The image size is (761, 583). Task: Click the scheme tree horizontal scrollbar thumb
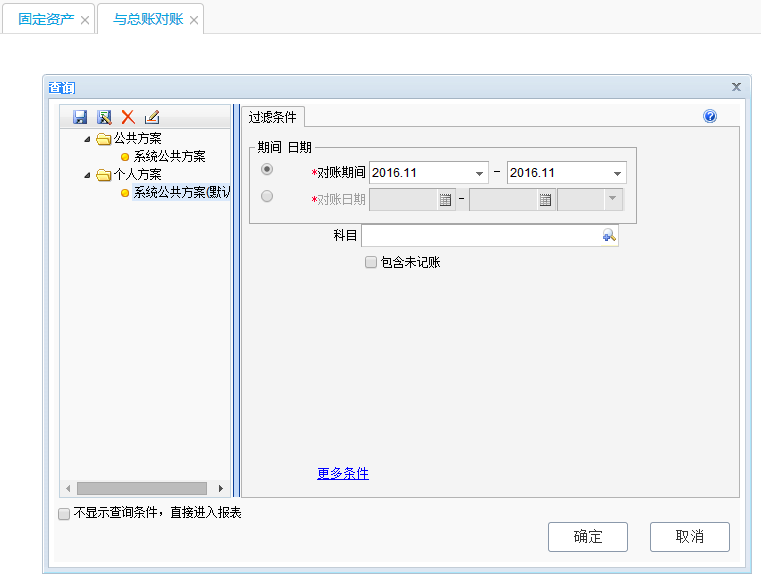142,488
